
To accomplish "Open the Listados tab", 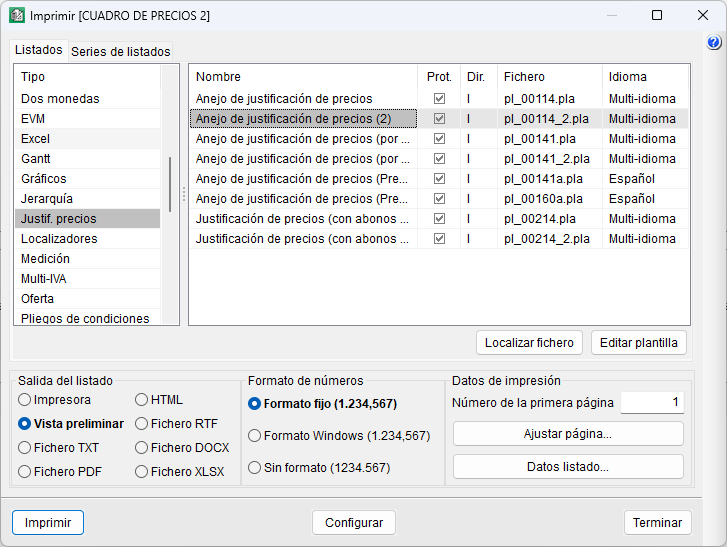I will click(x=38, y=50).
